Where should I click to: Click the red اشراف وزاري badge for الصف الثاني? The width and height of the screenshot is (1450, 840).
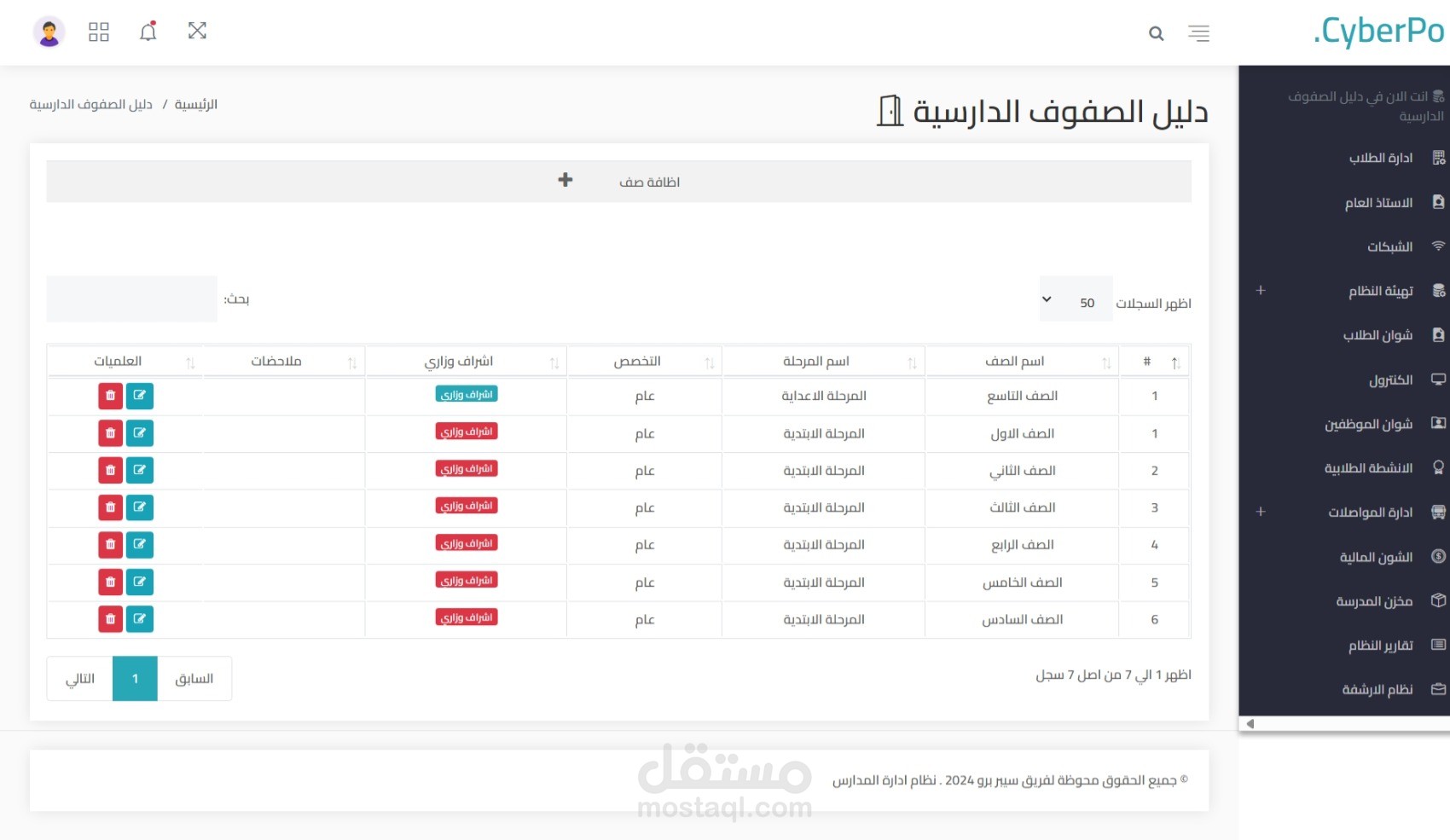467,468
